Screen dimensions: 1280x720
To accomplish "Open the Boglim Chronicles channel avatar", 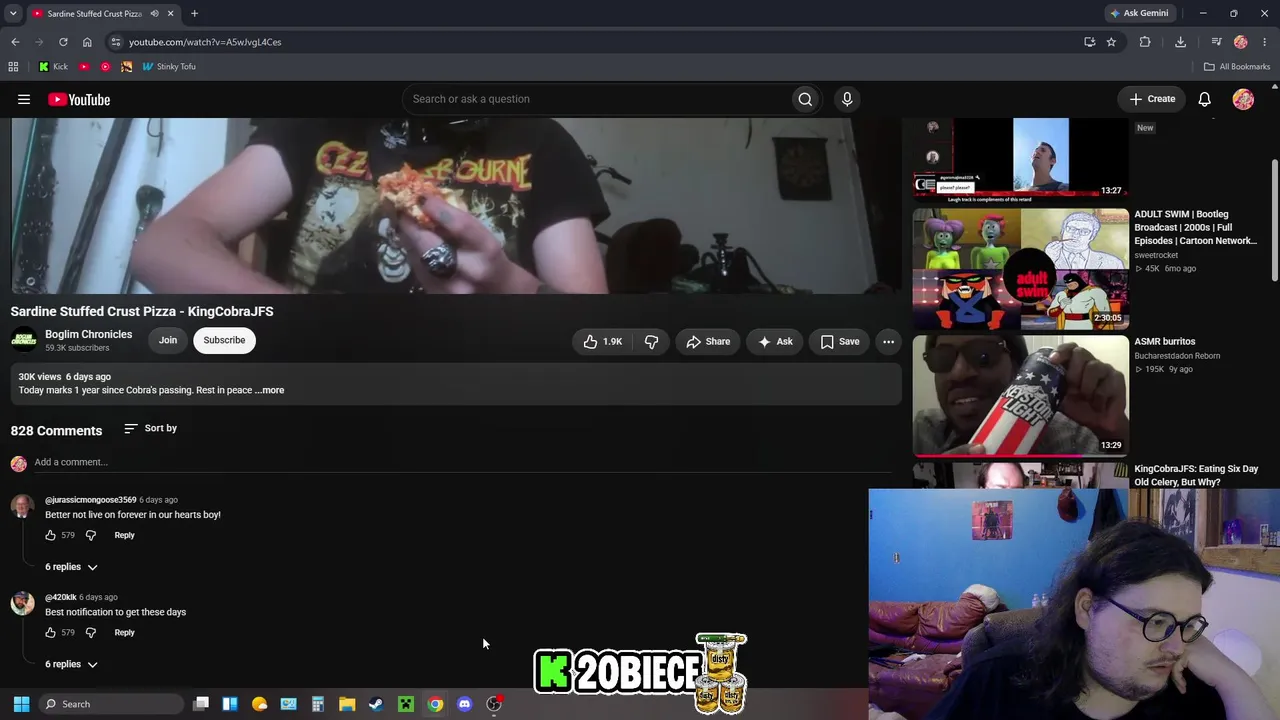I will point(24,340).
